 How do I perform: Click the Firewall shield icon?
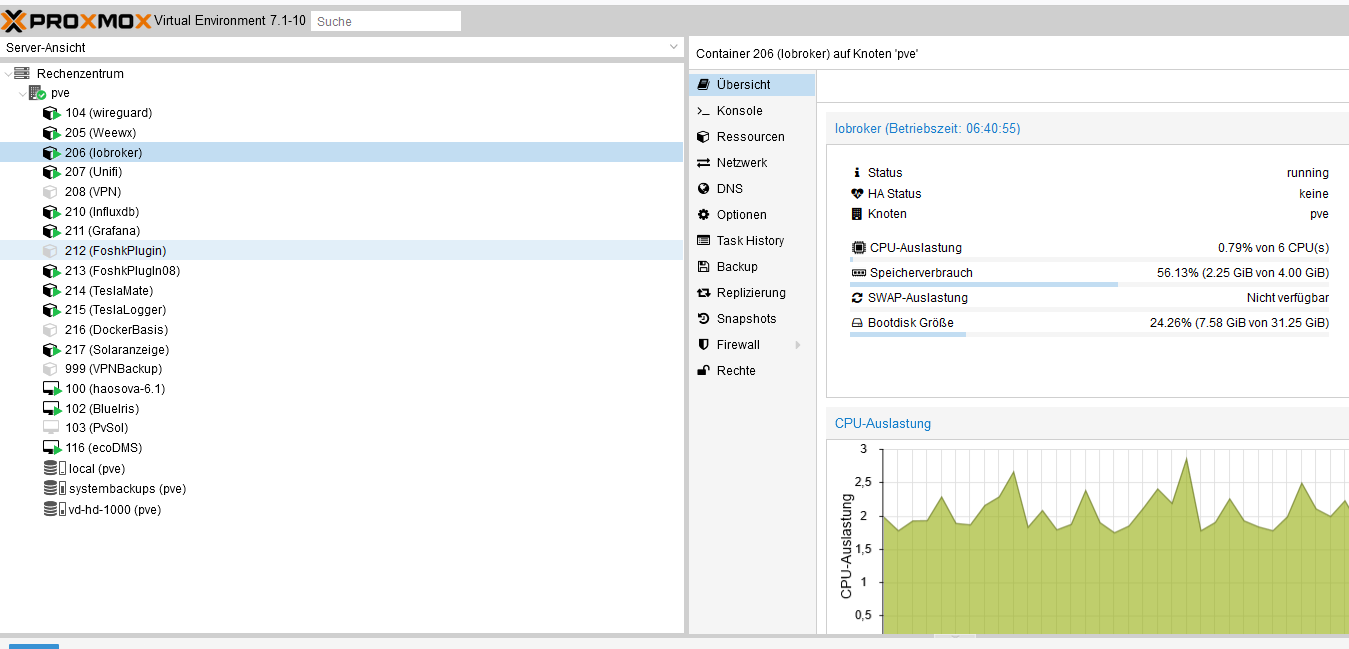pos(703,345)
